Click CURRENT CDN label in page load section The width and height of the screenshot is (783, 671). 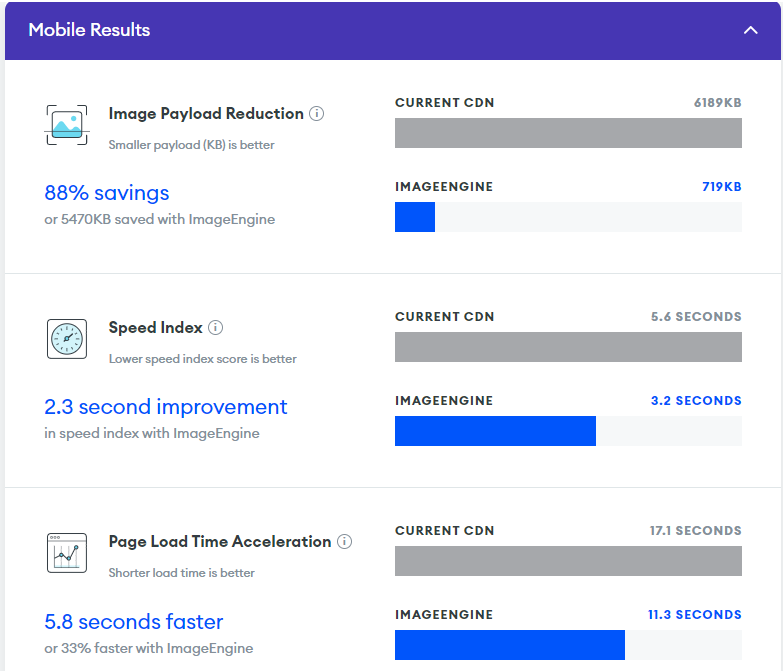[x=444, y=531]
